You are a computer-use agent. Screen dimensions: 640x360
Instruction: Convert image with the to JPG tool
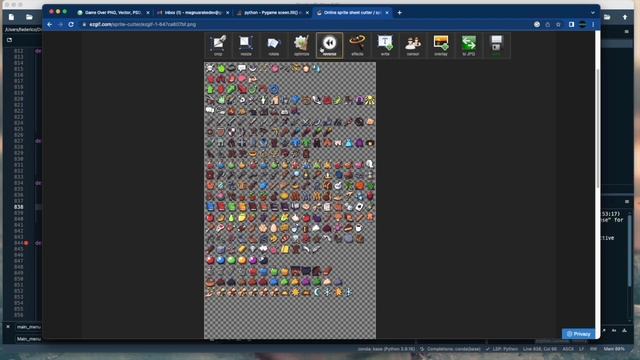point(469,45)
